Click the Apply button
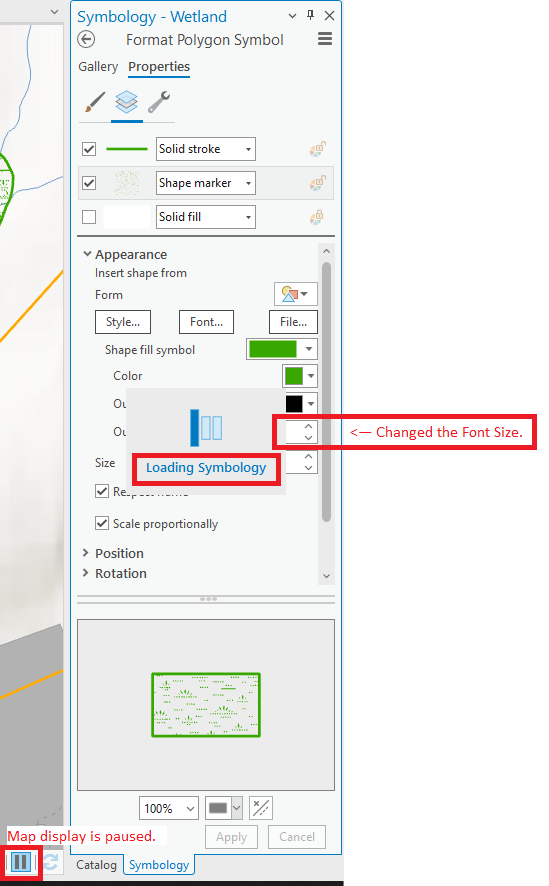 tap(231, 837)
